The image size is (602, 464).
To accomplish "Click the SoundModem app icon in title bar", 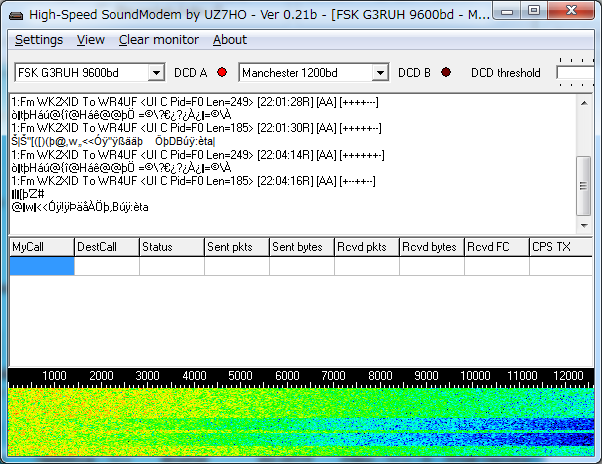I will [16, 15].
